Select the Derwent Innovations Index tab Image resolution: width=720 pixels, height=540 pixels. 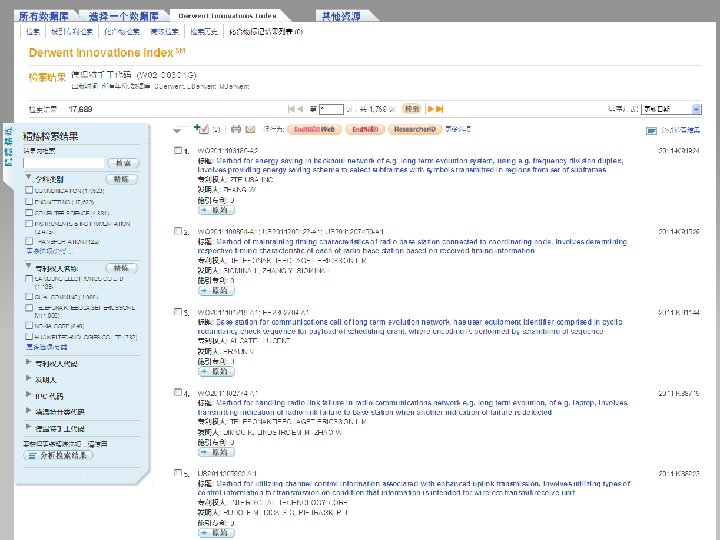click(227, 16)
